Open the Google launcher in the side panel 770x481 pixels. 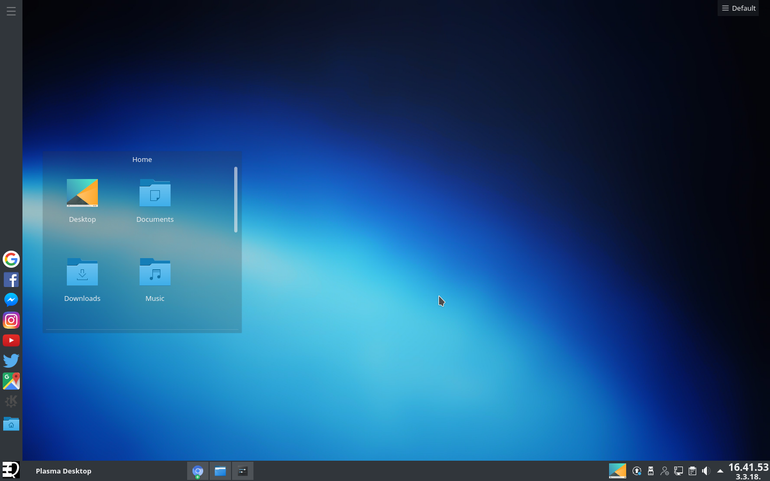tap(11, 259)
